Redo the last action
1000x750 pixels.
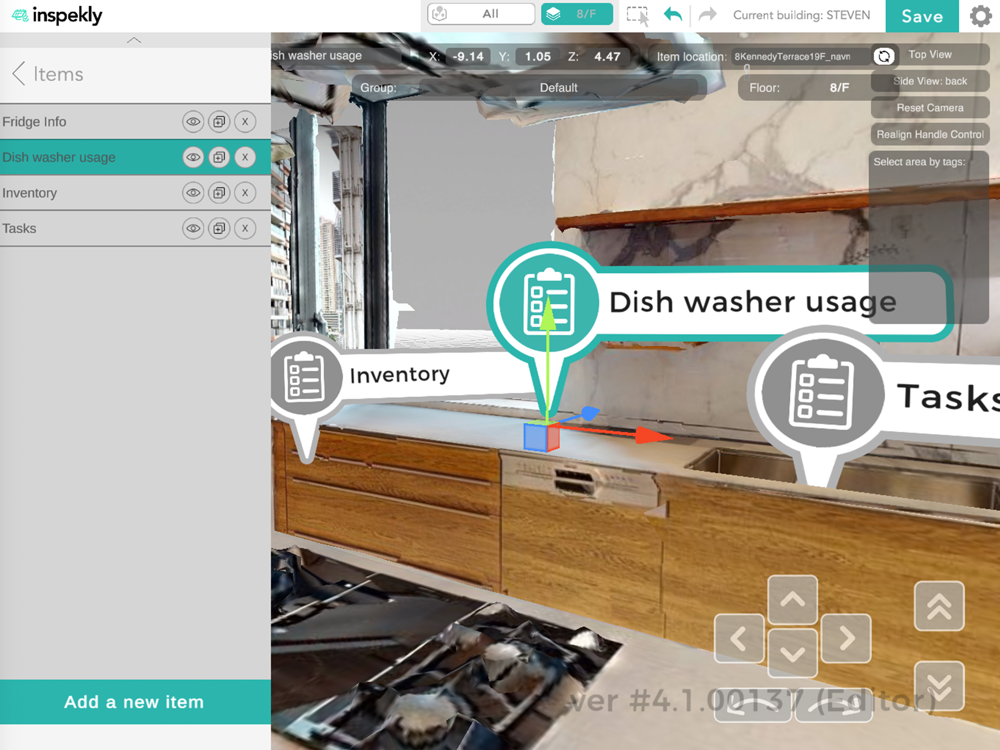(707, 15)
